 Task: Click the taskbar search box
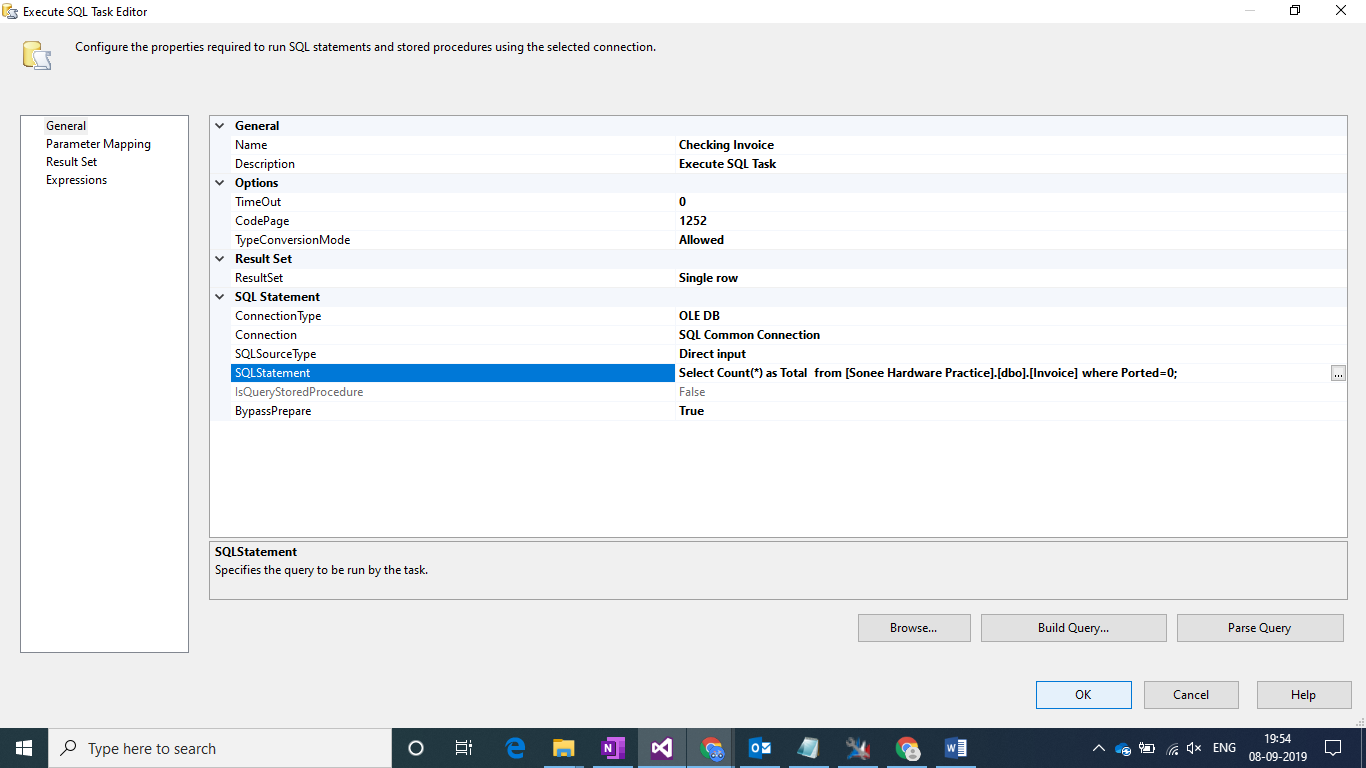pyautogui.click(x=220, y=748)
